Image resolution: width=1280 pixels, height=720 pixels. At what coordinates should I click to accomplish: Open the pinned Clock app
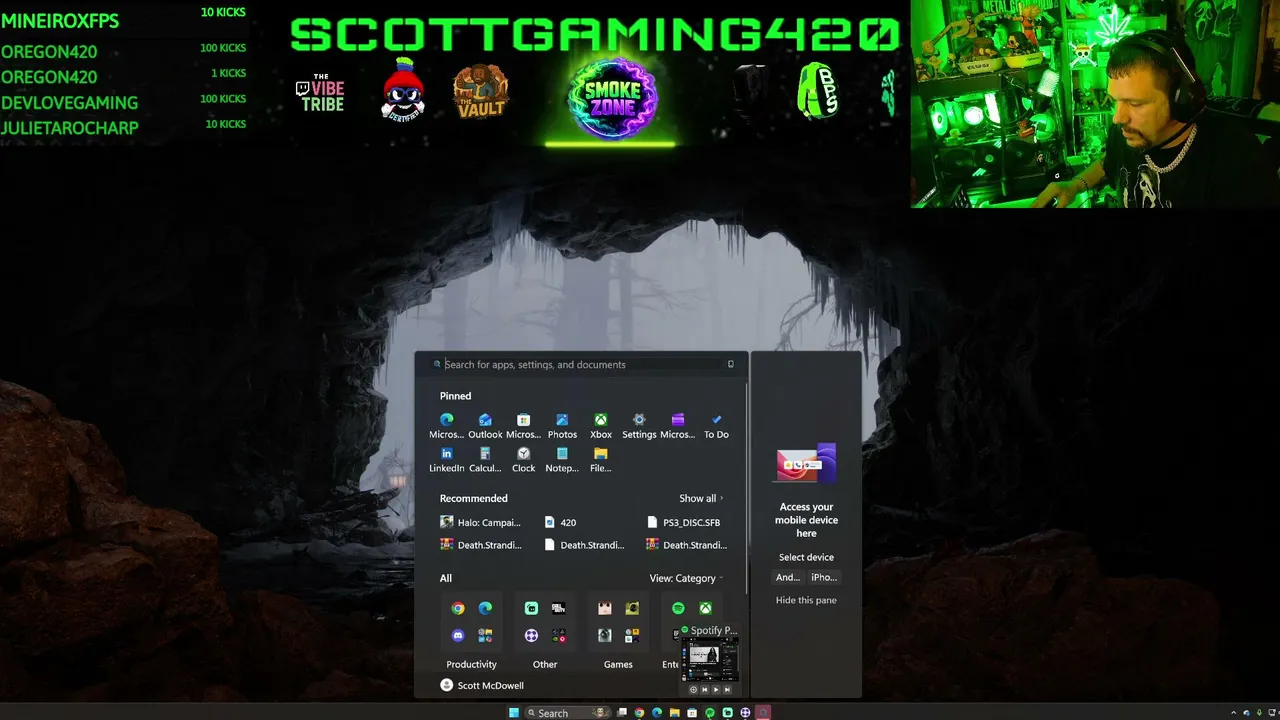(x=523, y=460)
